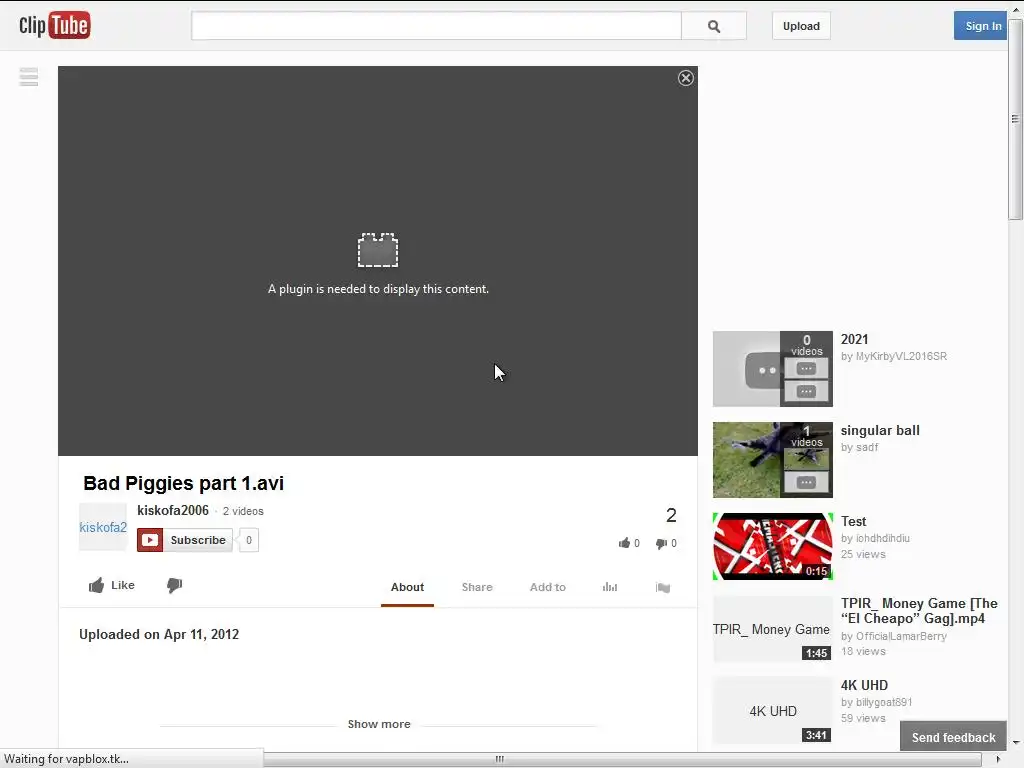Click 'Uploaded on Apr 11, 2012' text
This screenshot has height=768, width=1024.
(x=159, y=634)
